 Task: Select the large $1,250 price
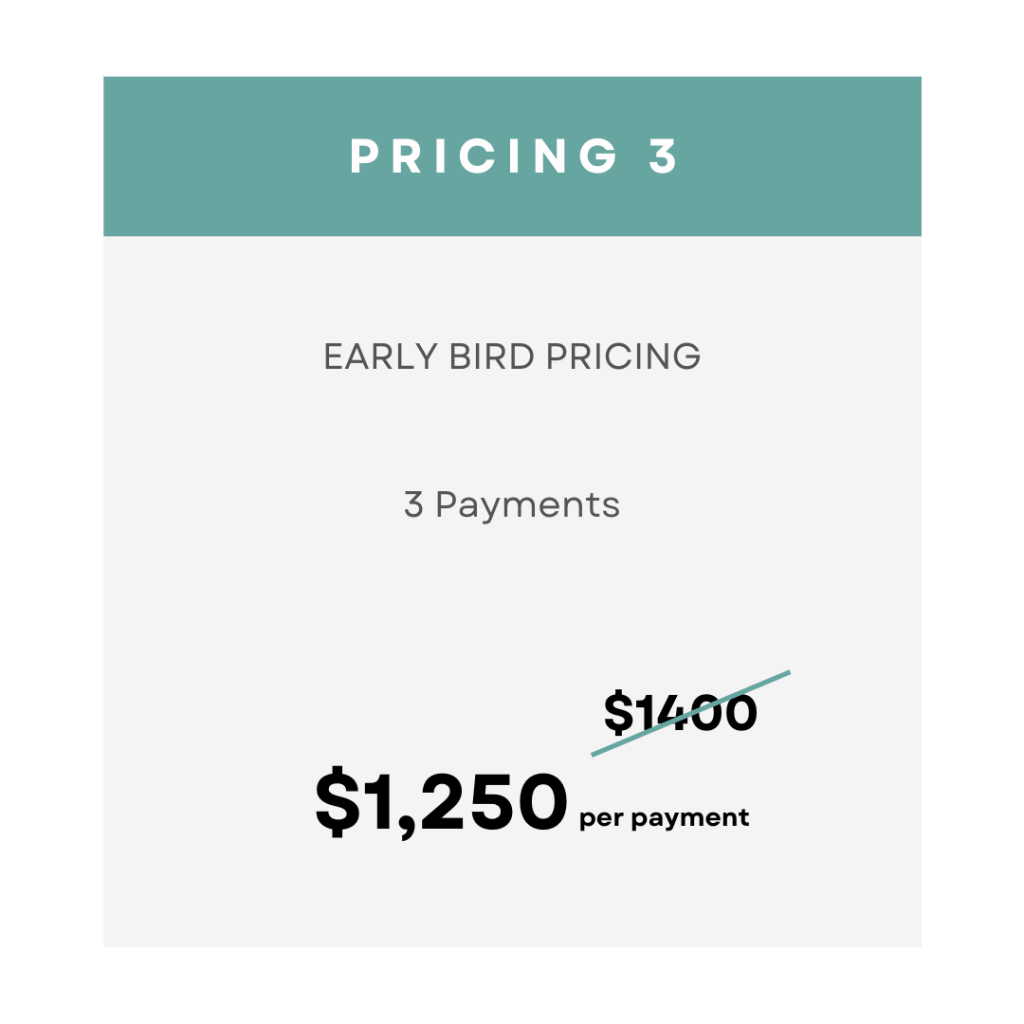[441, 801]
